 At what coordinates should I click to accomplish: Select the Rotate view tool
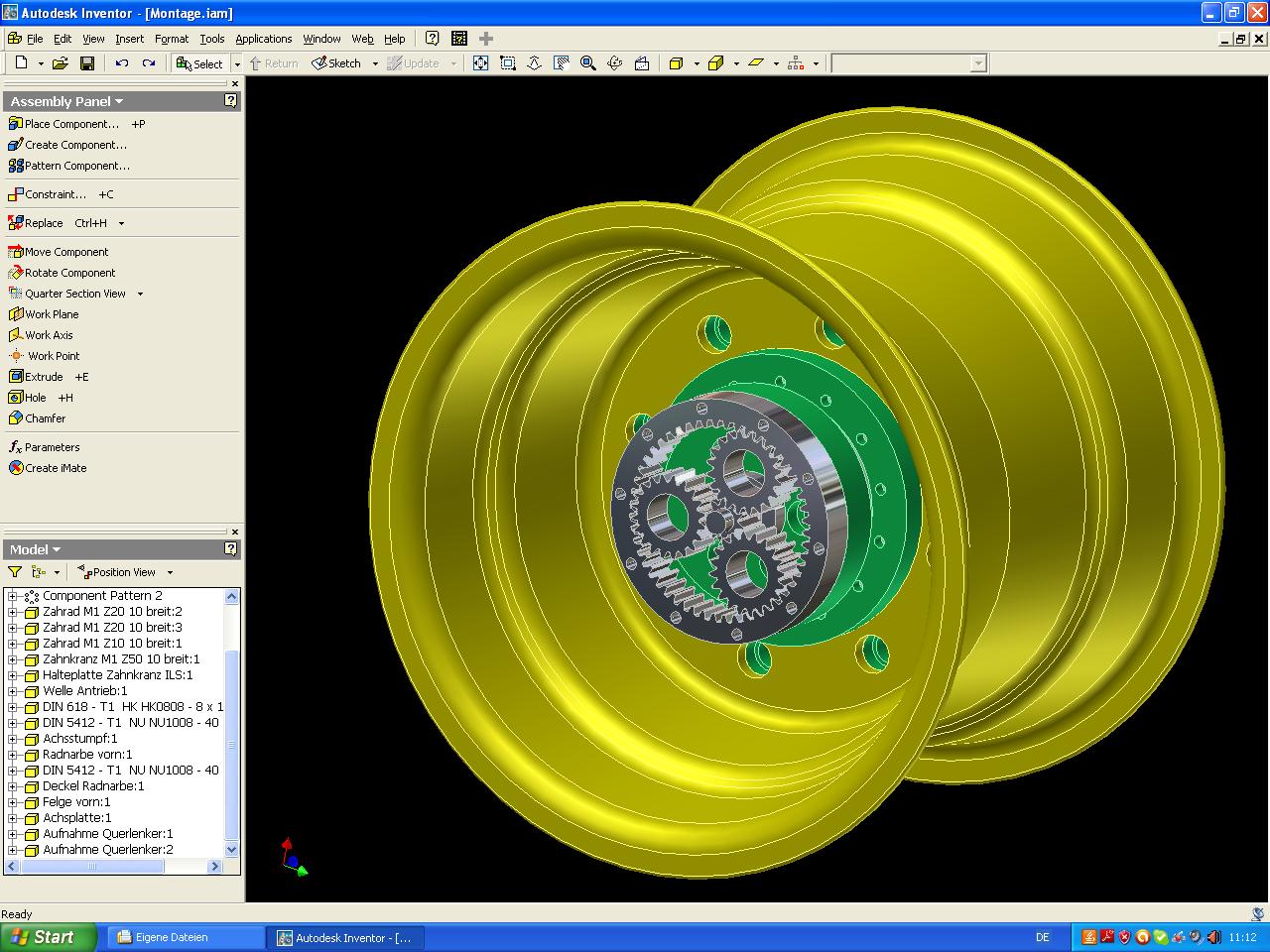(615, 63)
